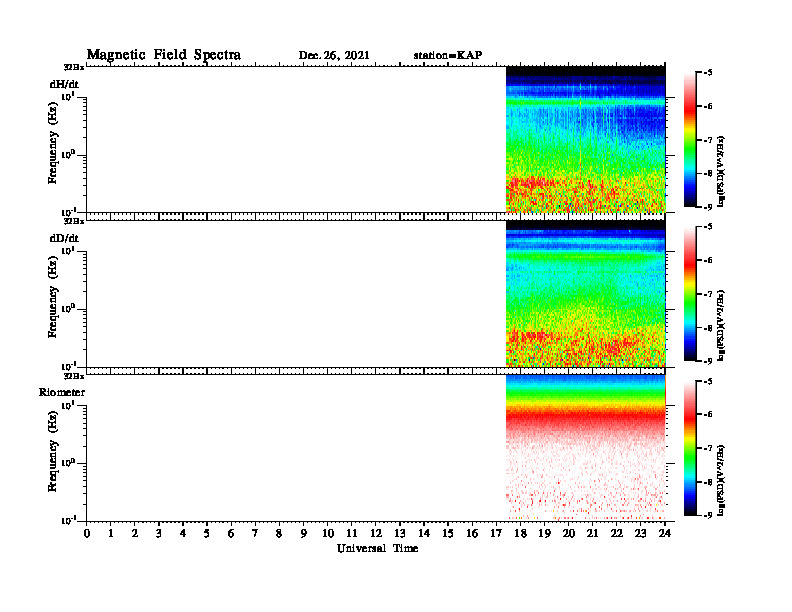792x612 pixels.
Task: Click hour 21 on the time axis
Action: tap(592, 534)
